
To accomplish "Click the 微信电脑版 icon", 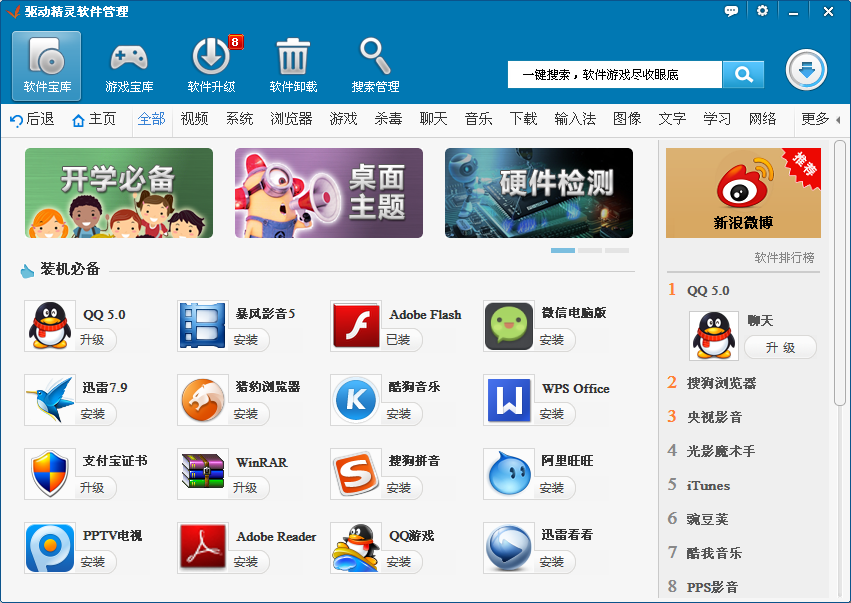I will [x=509, y=326].
